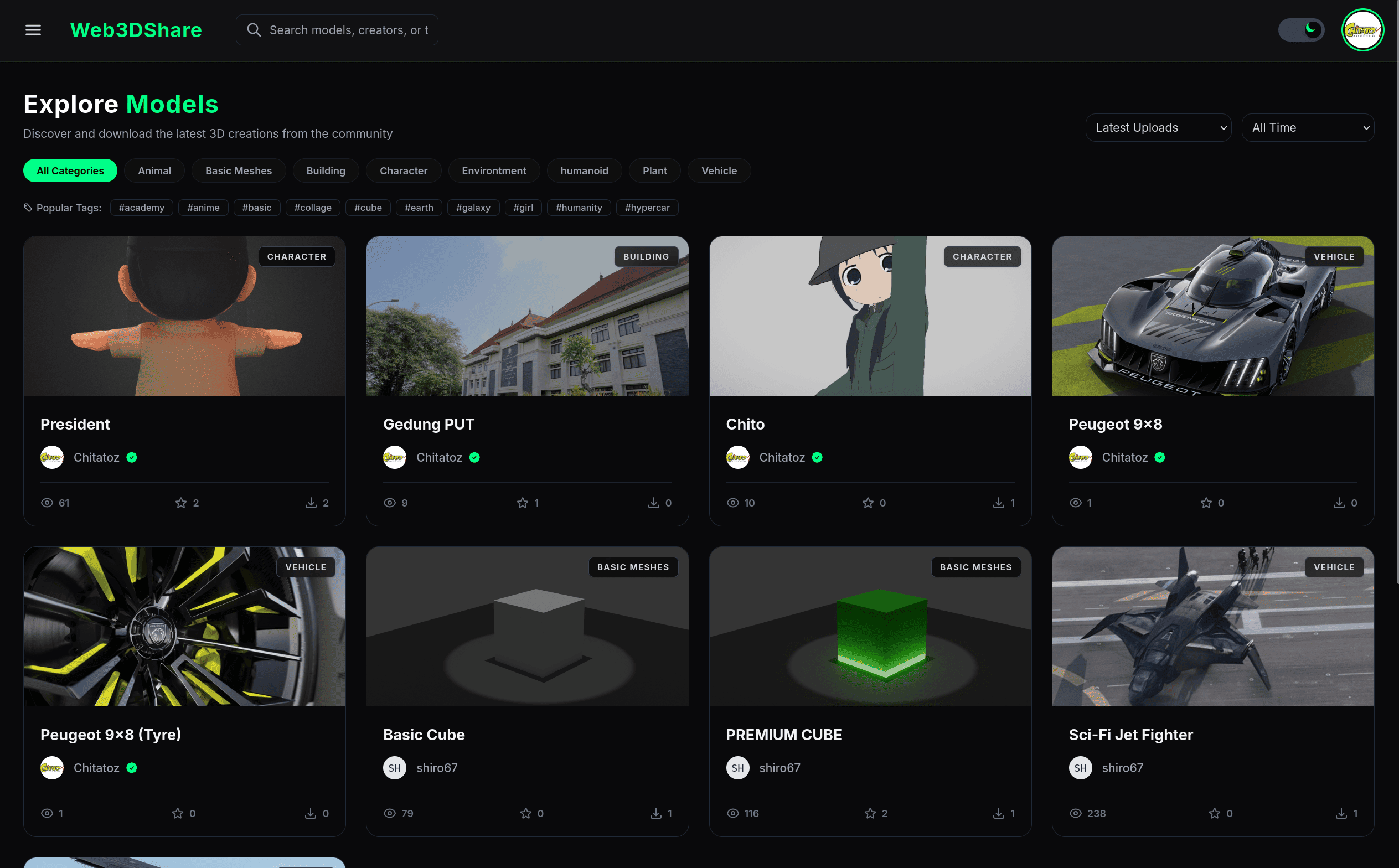Click the star icon on Chito card
The height and width of the screenshot is (868, 1399).
(x=868, y=503)
